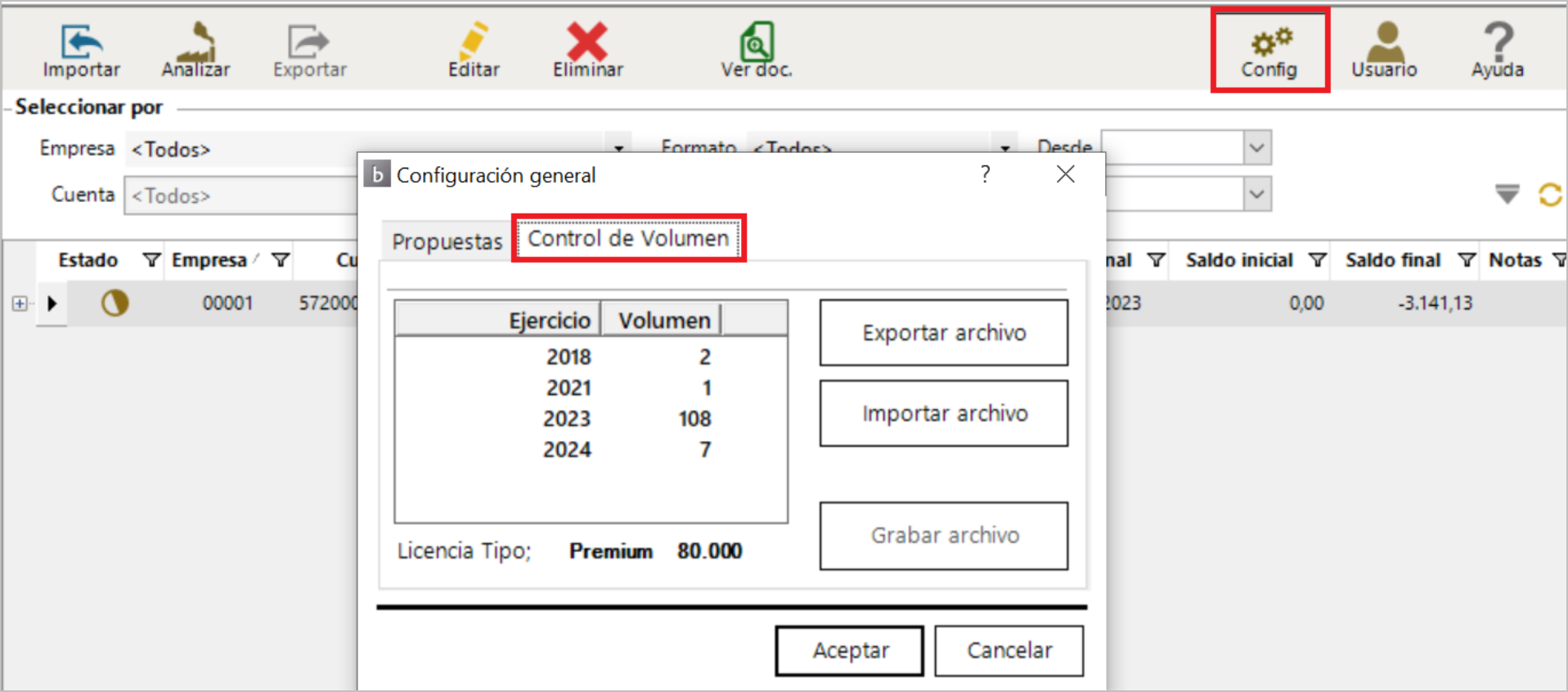Select the 2023 ejercicio row
1568x692 pixels.
pos(591,419)
